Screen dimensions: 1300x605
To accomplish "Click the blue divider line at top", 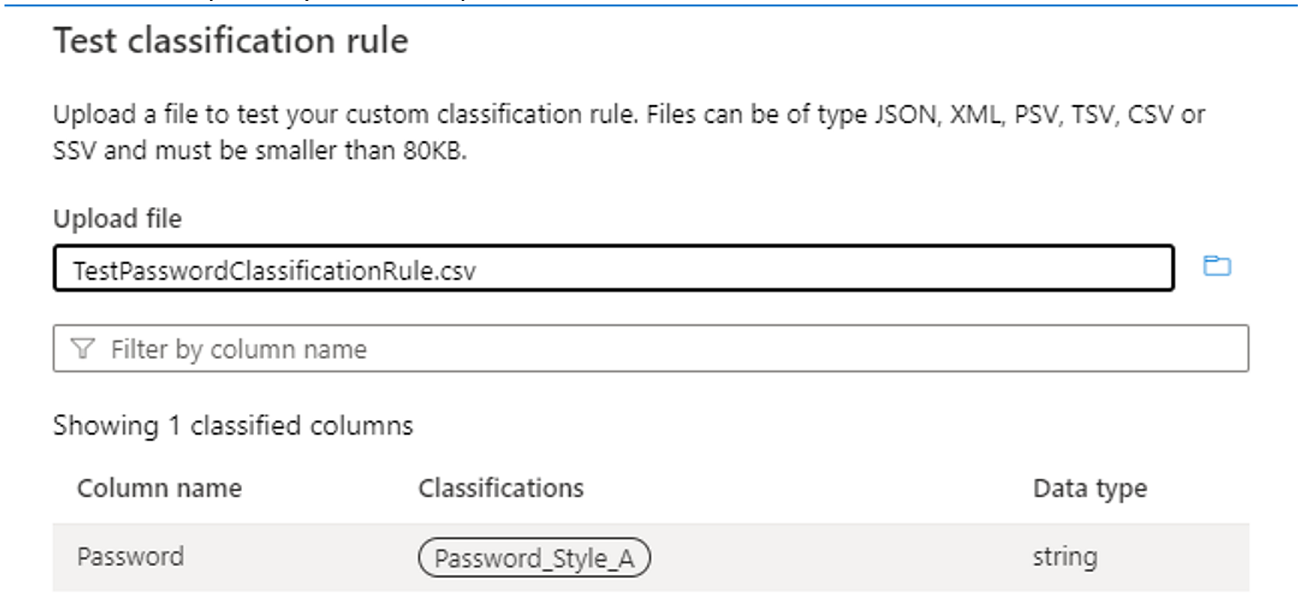I will (650, 5).
